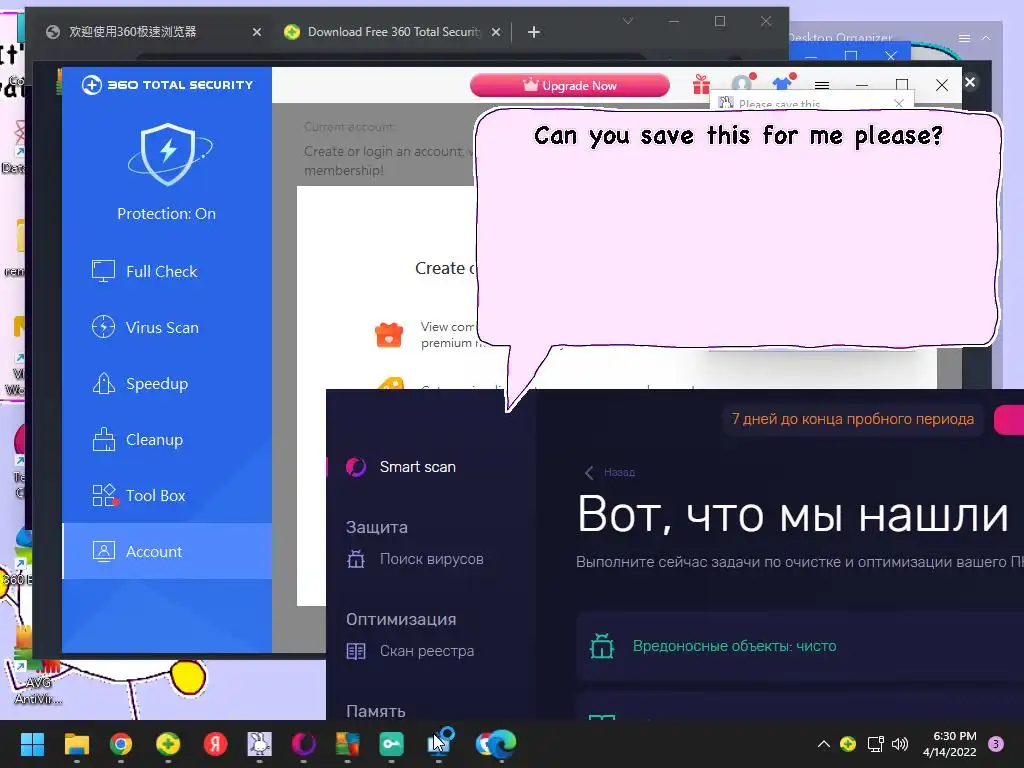Click the Защита section heading

(x=377, y=528)
